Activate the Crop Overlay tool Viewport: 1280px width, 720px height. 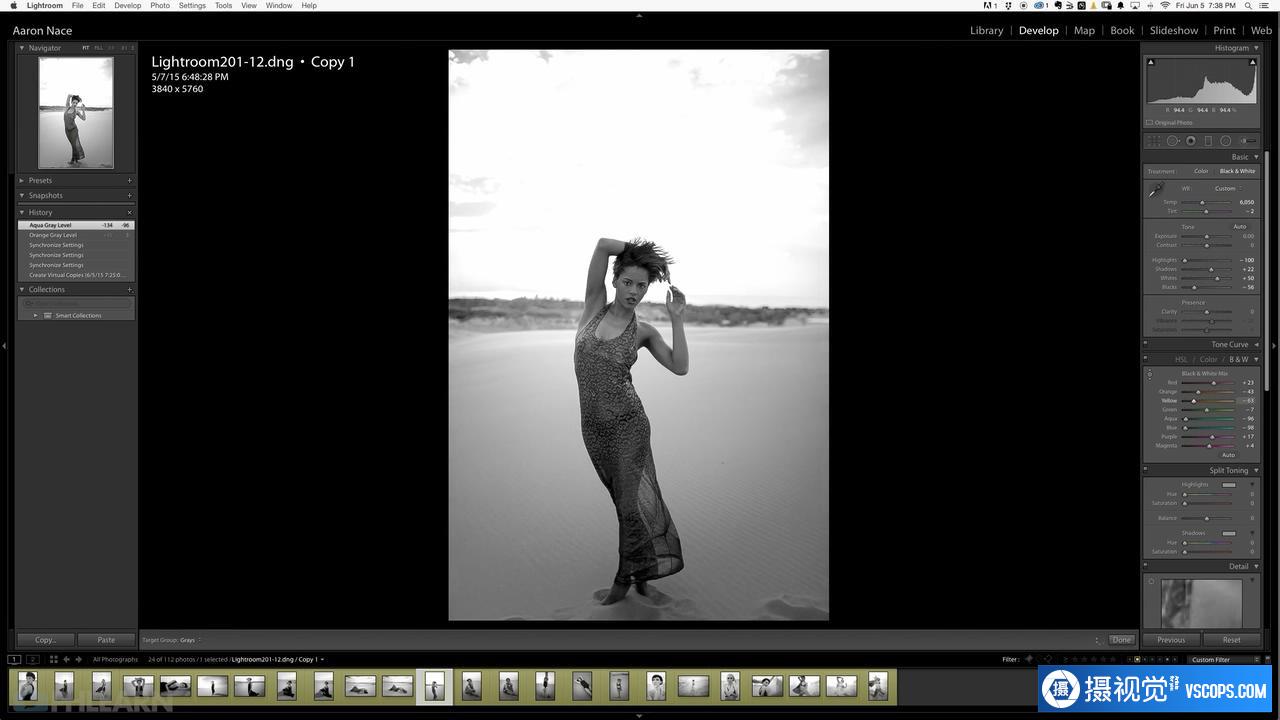tap(1154, 141)
